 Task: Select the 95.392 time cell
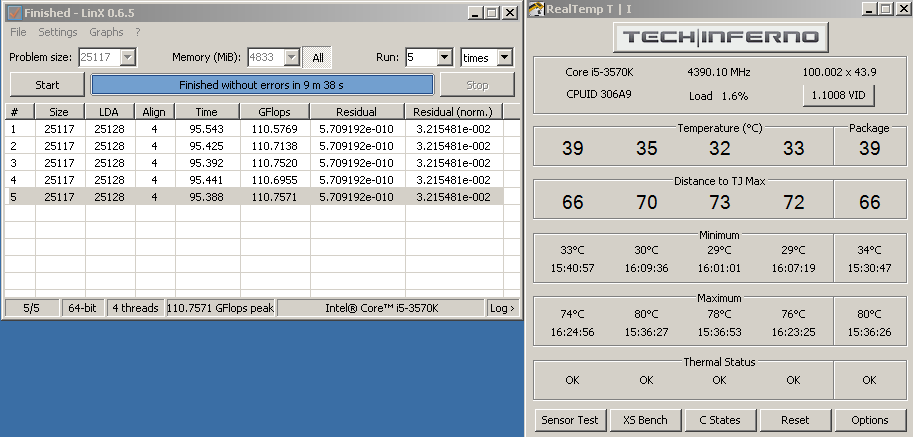click(207, 163)
